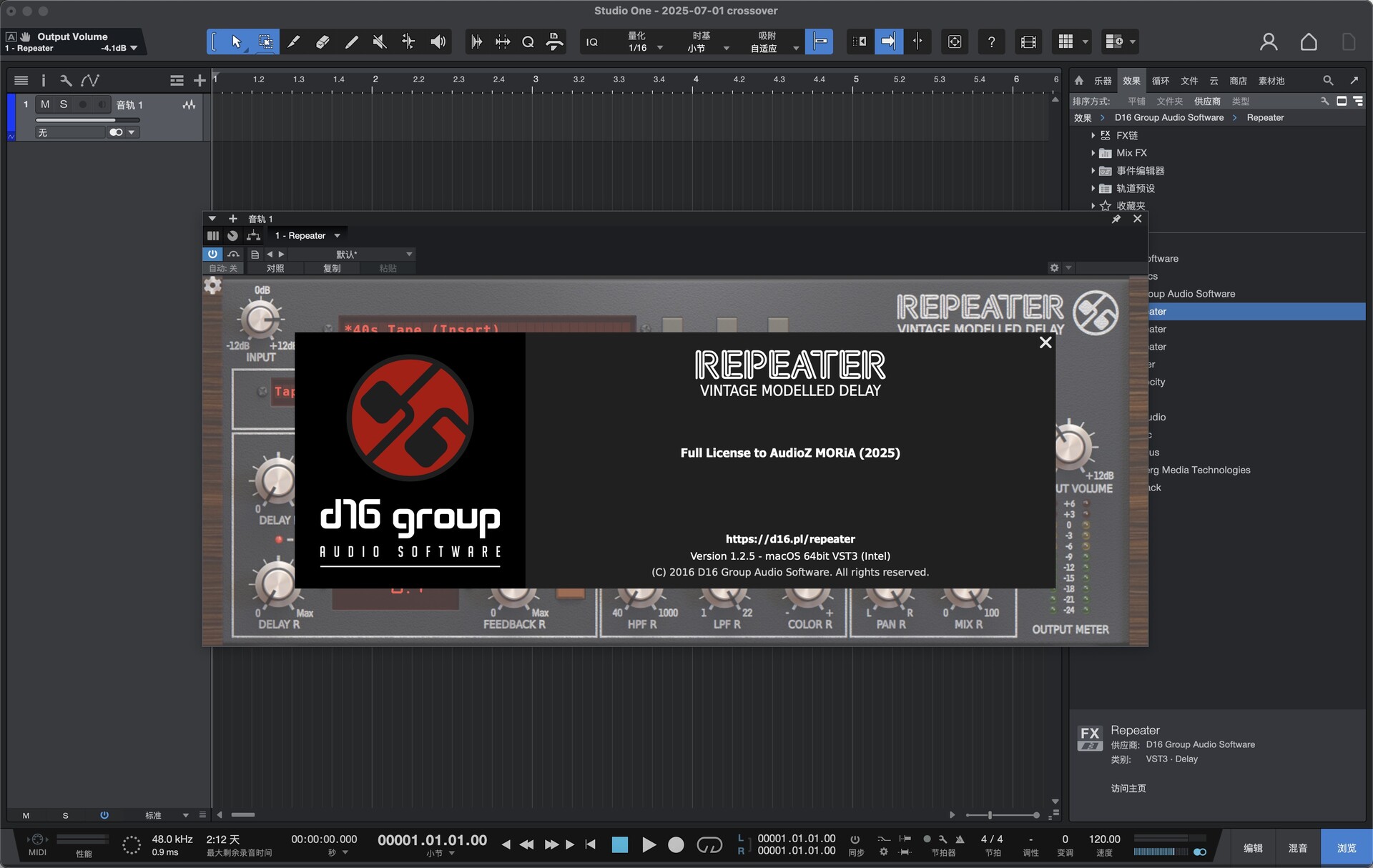1373x868 pixels.
Task: Open the 时基 小节 timebase dropdown
Action: click(709, 41)
